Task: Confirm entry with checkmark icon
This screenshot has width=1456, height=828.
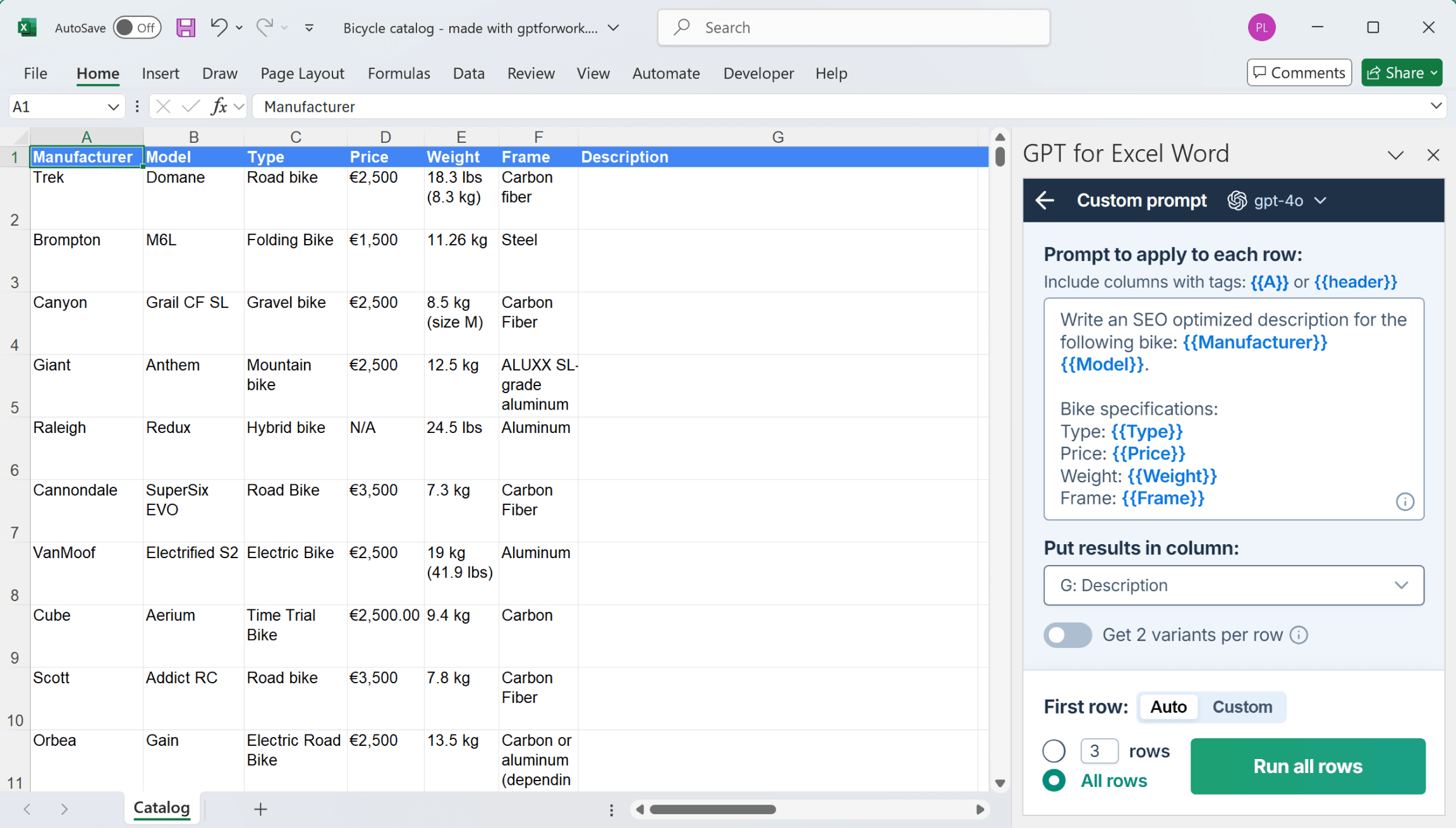Action: tap(190, 107)
